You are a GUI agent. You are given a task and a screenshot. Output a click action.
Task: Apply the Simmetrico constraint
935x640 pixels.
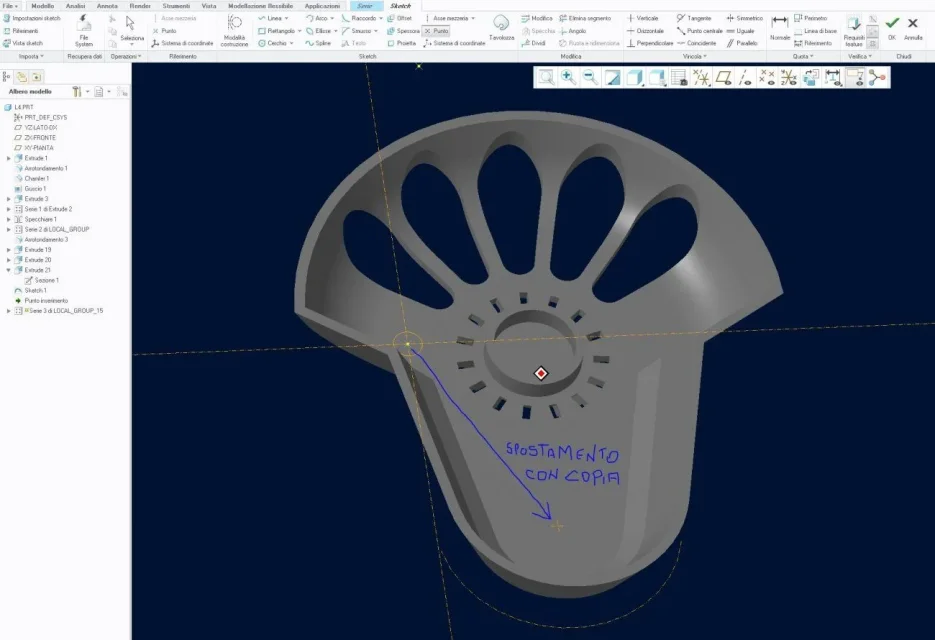pos(744,18)
